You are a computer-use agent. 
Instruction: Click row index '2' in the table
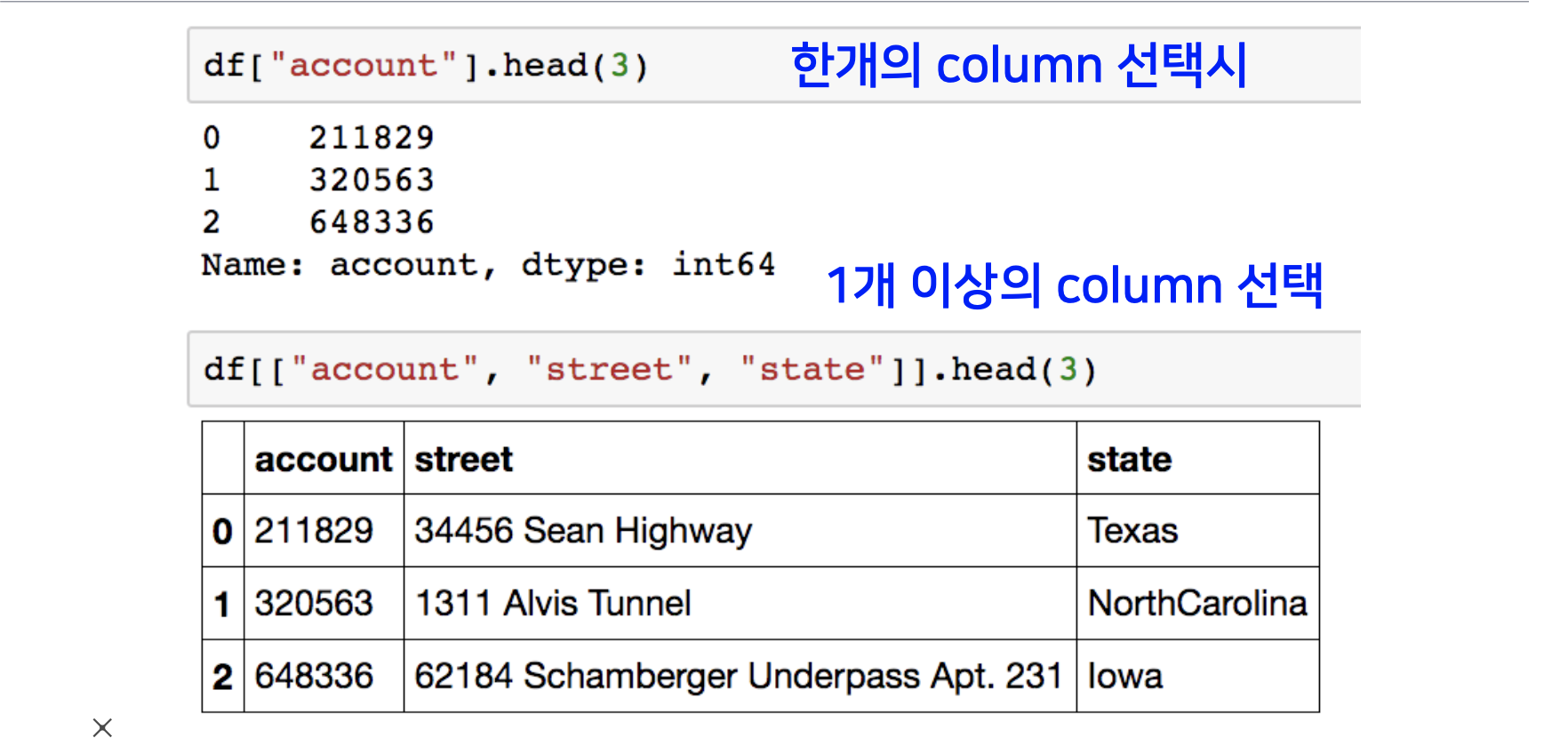tap(223, 677)
